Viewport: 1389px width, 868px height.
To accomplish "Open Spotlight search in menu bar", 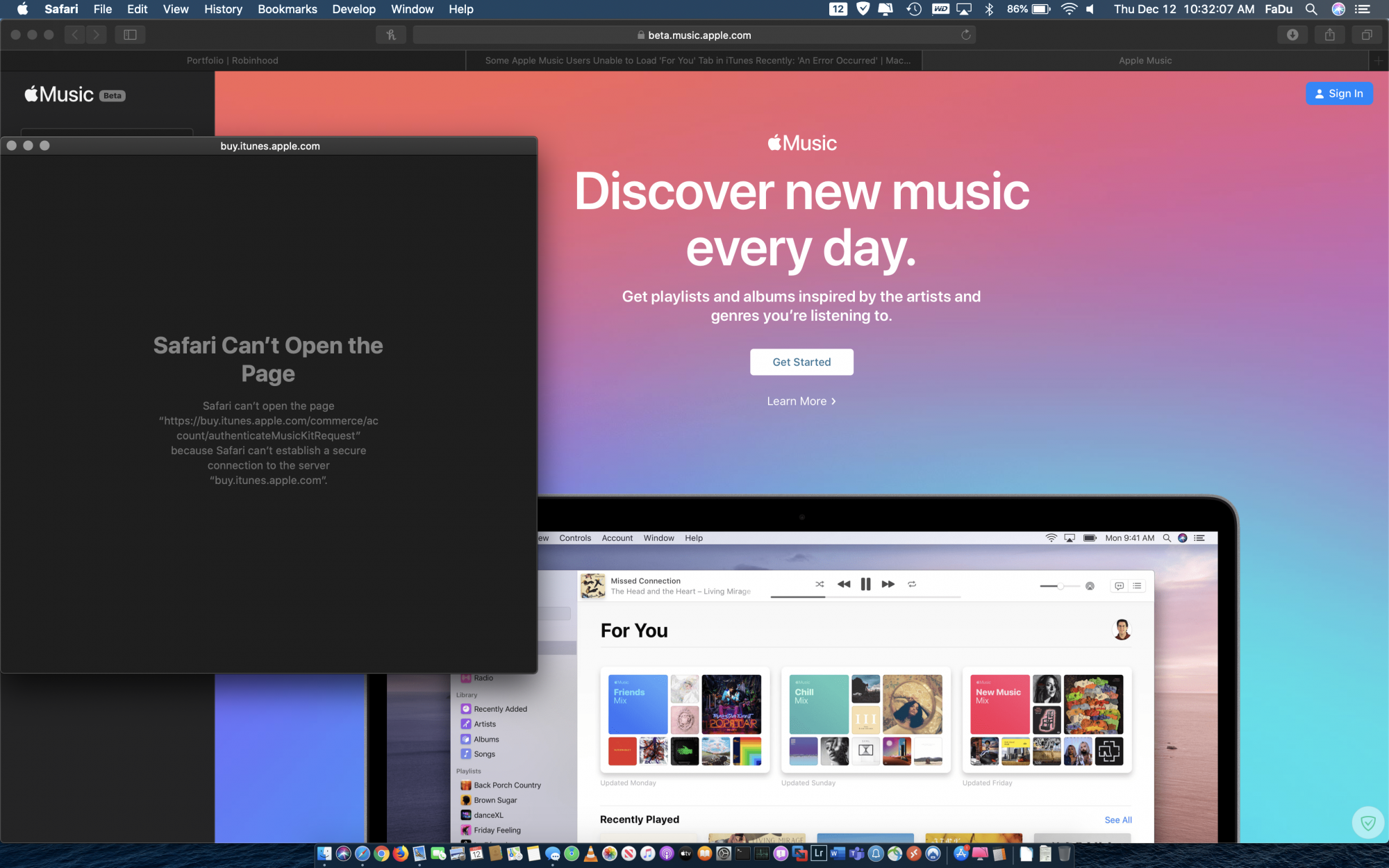I will tap(1311, 9).
